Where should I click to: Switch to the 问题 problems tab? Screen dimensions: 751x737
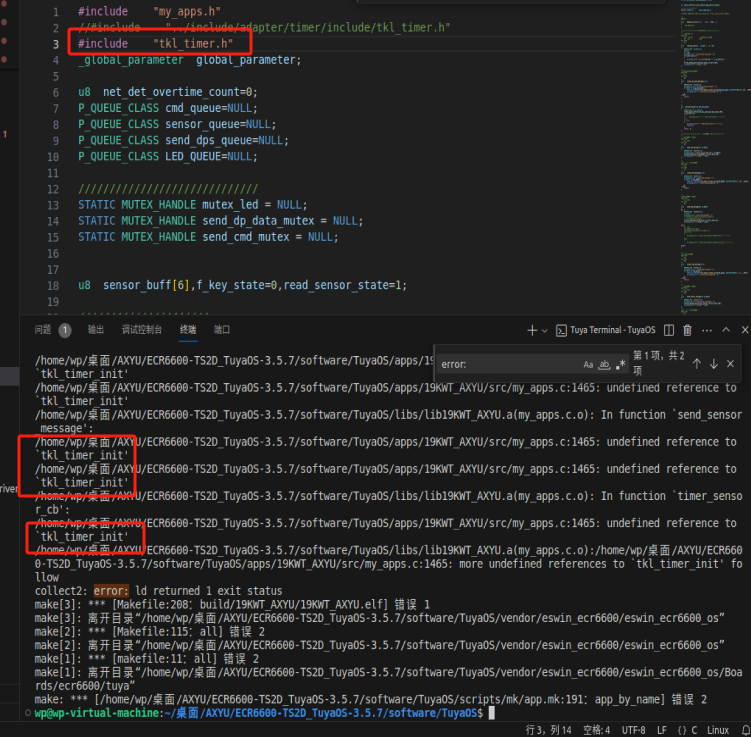43,329
